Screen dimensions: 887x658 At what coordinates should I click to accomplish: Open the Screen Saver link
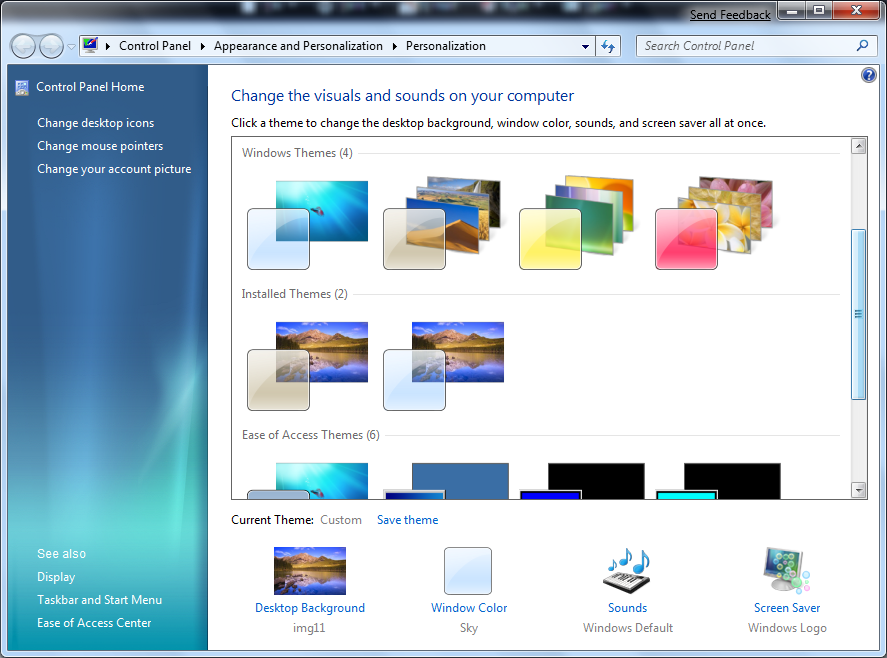coord(787,608)
